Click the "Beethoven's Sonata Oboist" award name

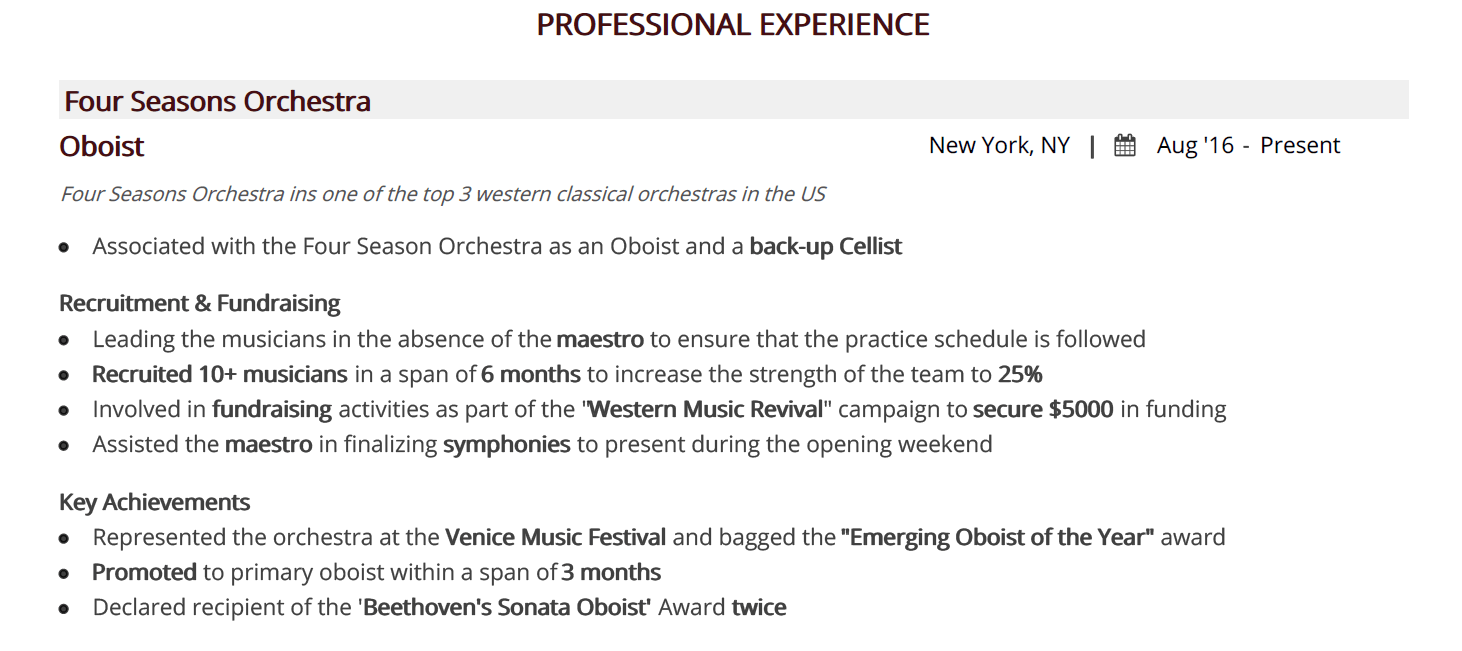tap(507, 607)
